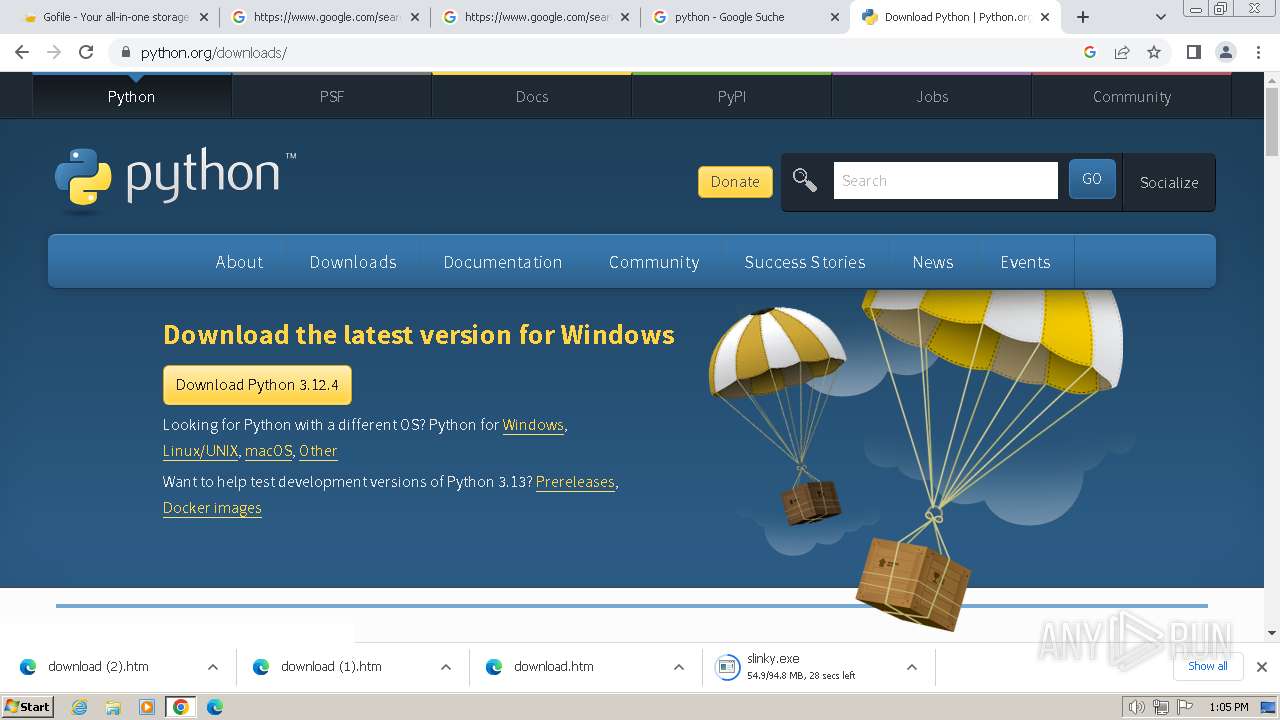The image size is (1280, 720).
Task: Open Internet Explorer from taskbar
Action: pyautogui.click(x=80, y=707)
